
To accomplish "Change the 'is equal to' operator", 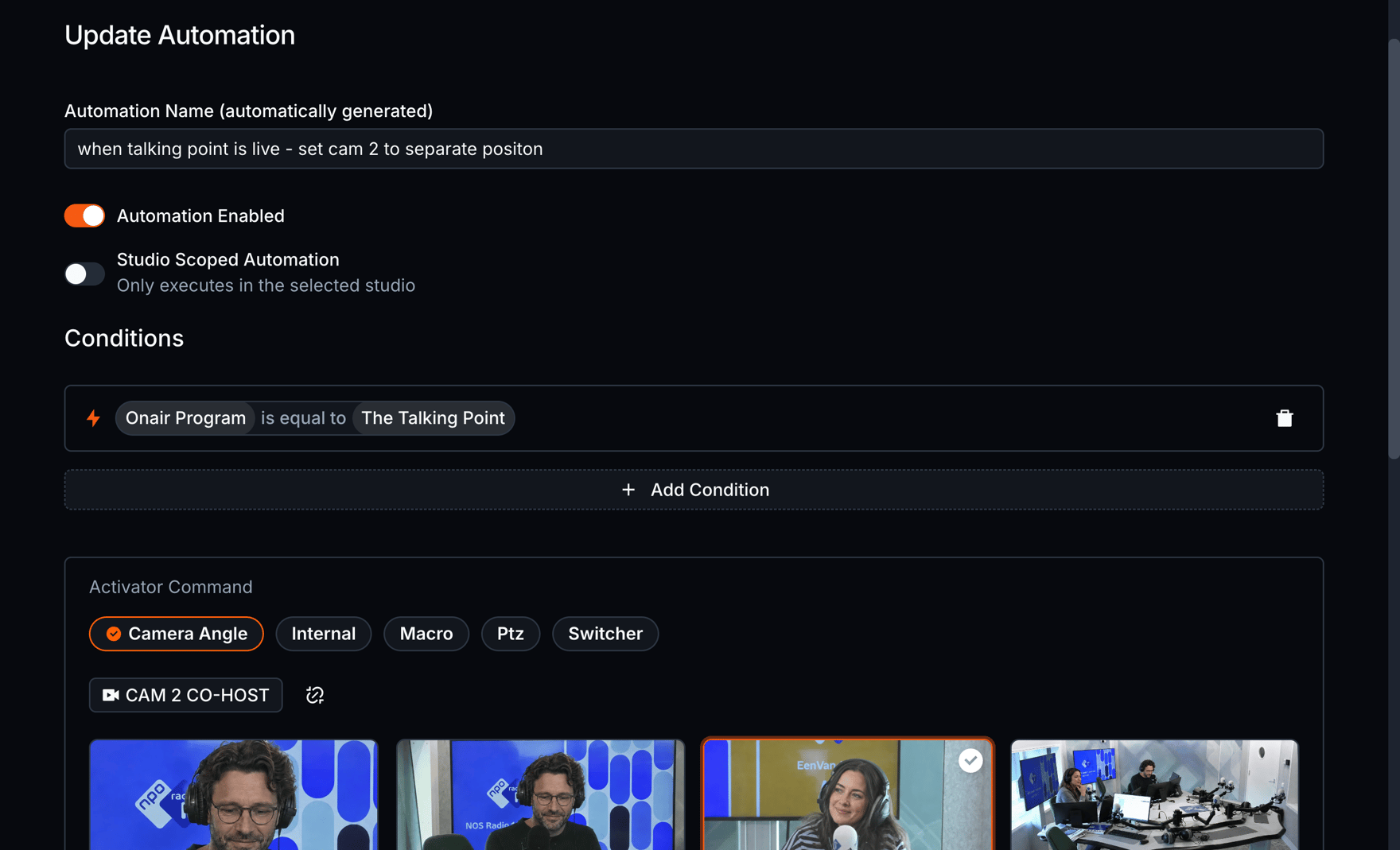I will 303,418.
